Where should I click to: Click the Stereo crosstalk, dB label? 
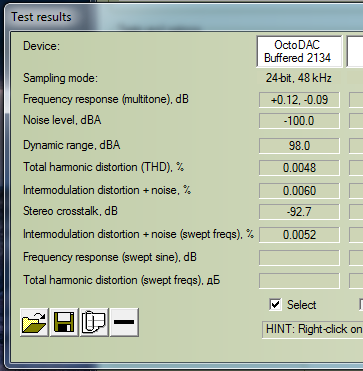point(70,211)
